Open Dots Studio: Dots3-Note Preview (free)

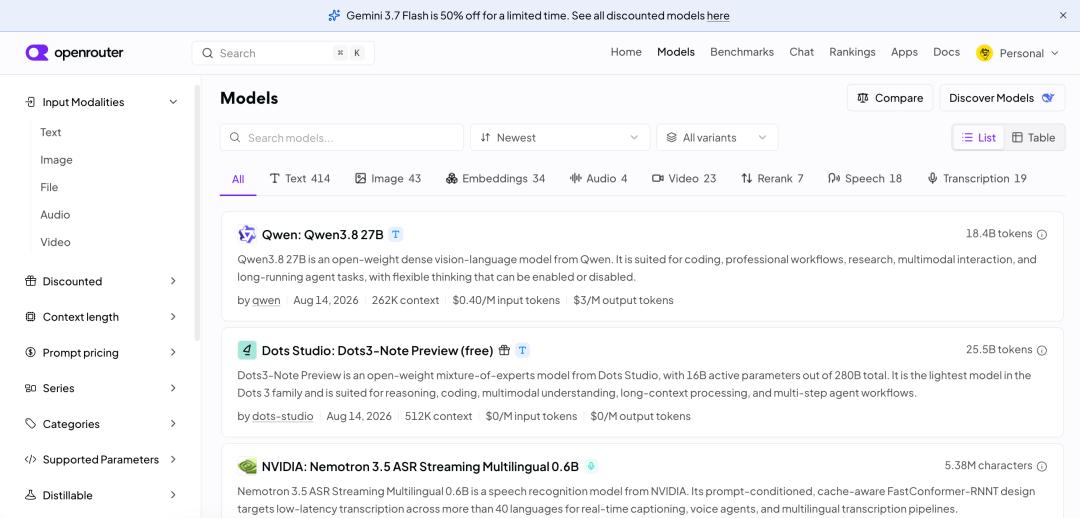click(x=377, y=351)
